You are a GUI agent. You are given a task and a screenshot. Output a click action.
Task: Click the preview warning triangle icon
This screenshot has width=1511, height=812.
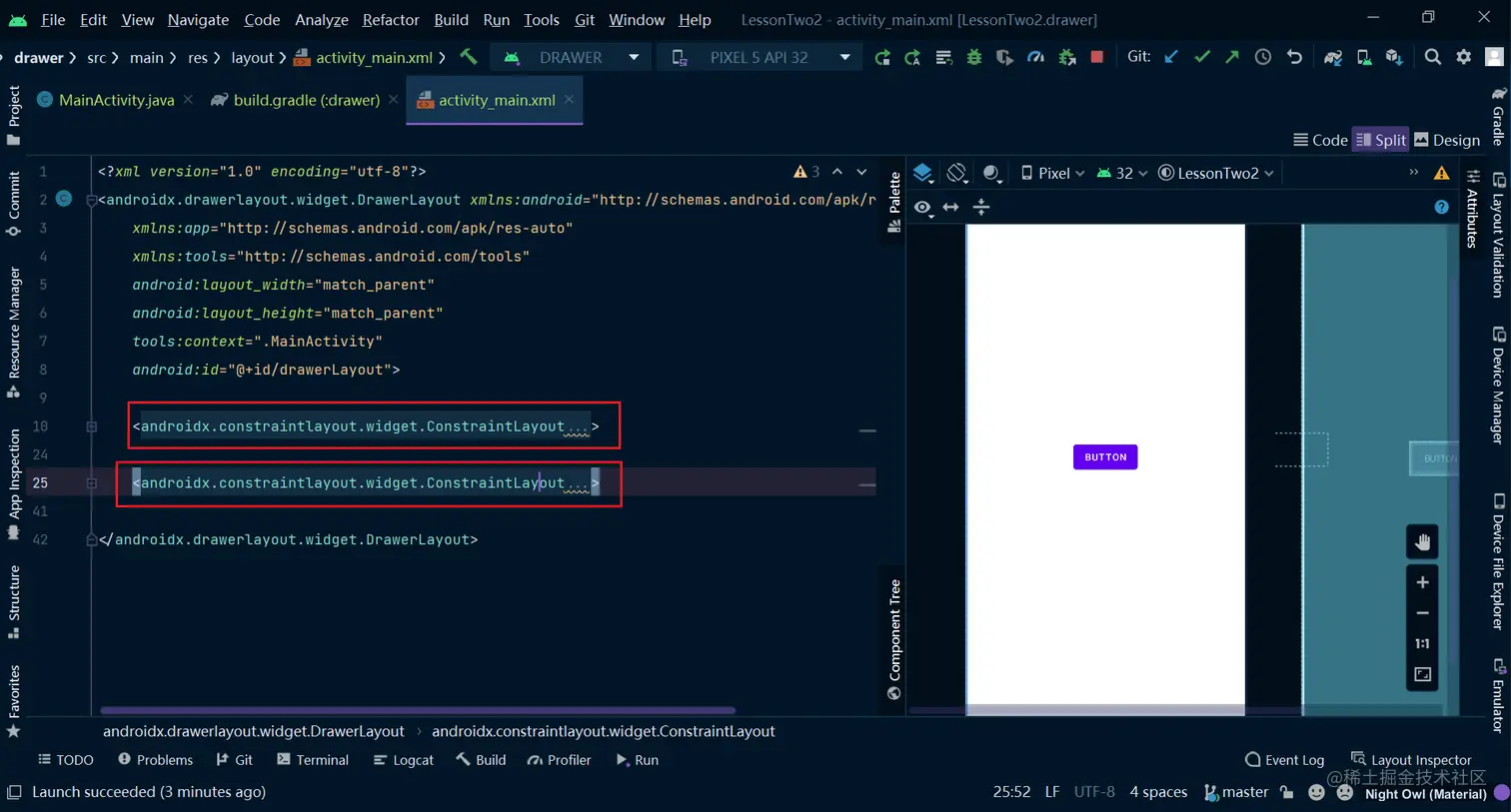[1441, 173]
